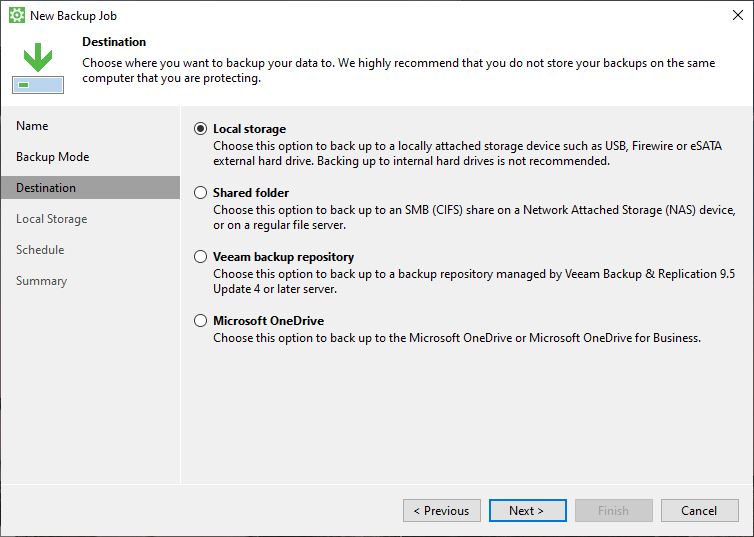Click the Veeam gear icon in title bar

pos(17,15)
